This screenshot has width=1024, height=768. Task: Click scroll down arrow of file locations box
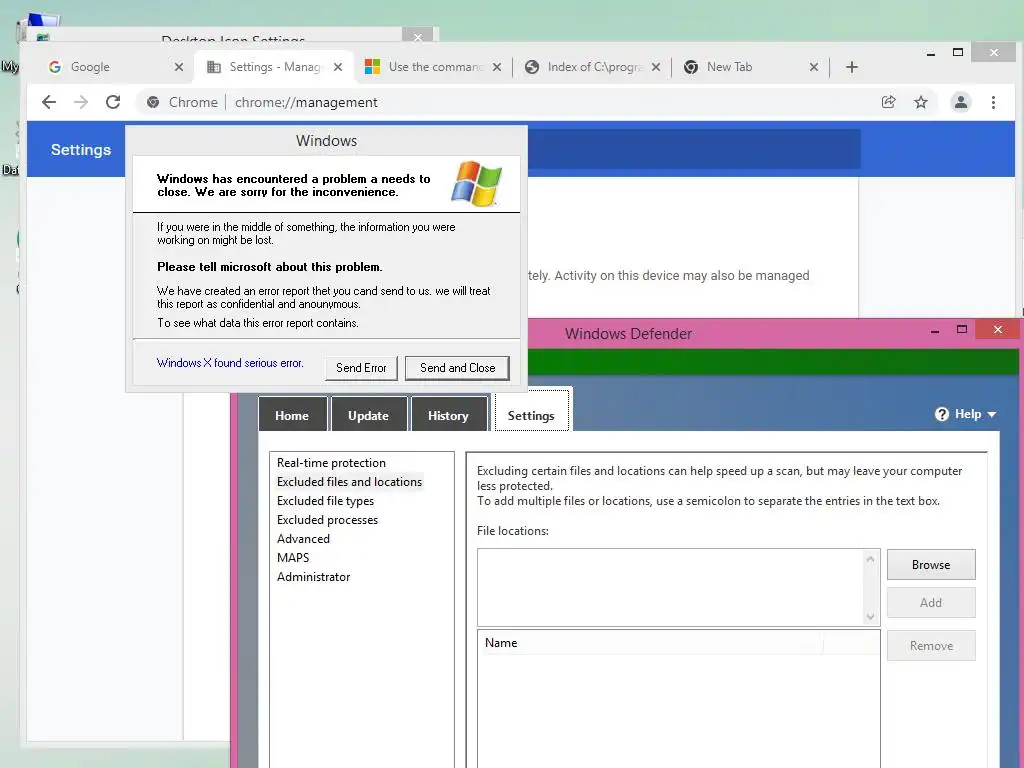click(871, 616)
